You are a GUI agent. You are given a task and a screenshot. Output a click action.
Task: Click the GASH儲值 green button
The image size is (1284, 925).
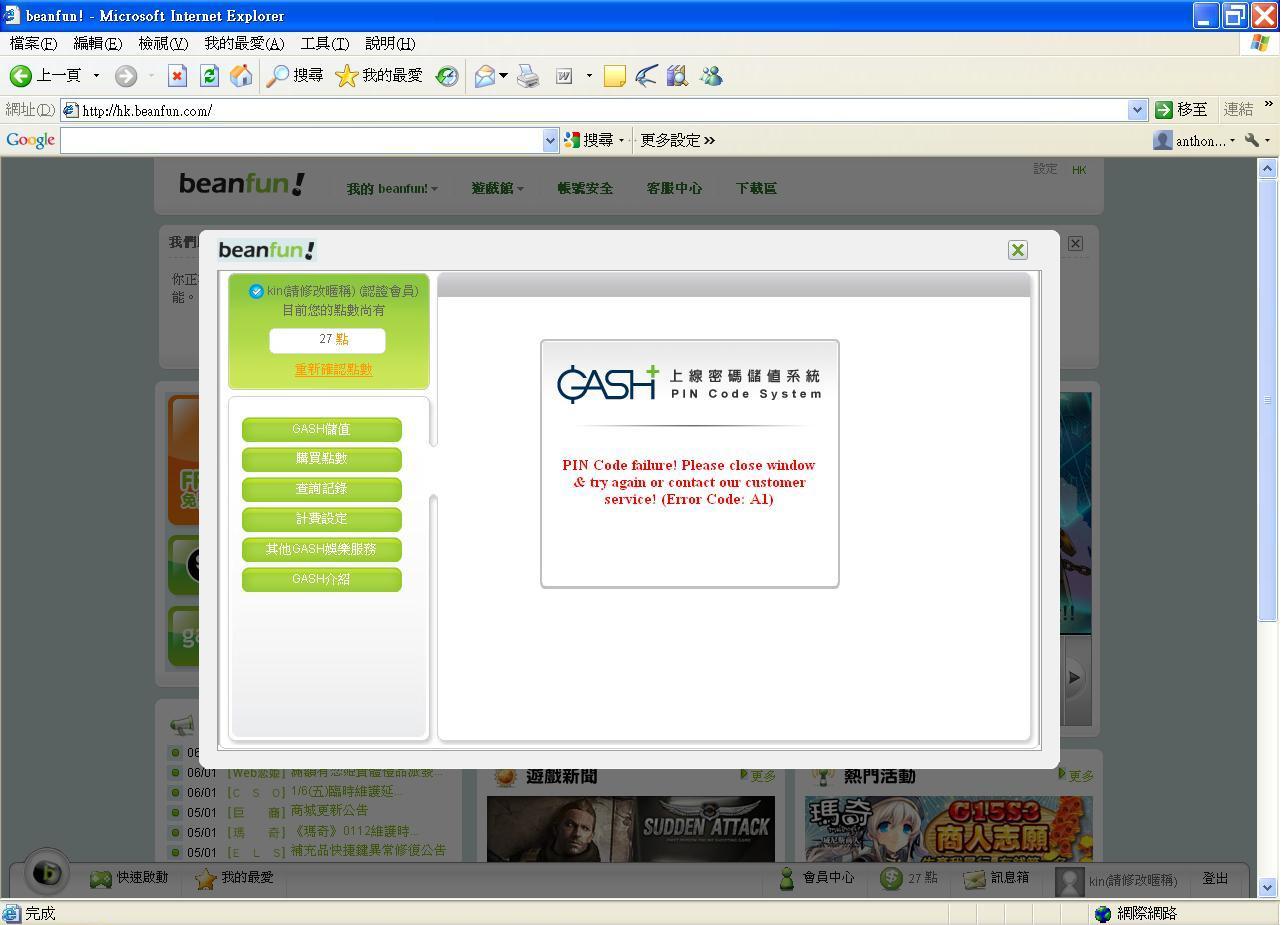pyautogui.click(x=322, y=429)
